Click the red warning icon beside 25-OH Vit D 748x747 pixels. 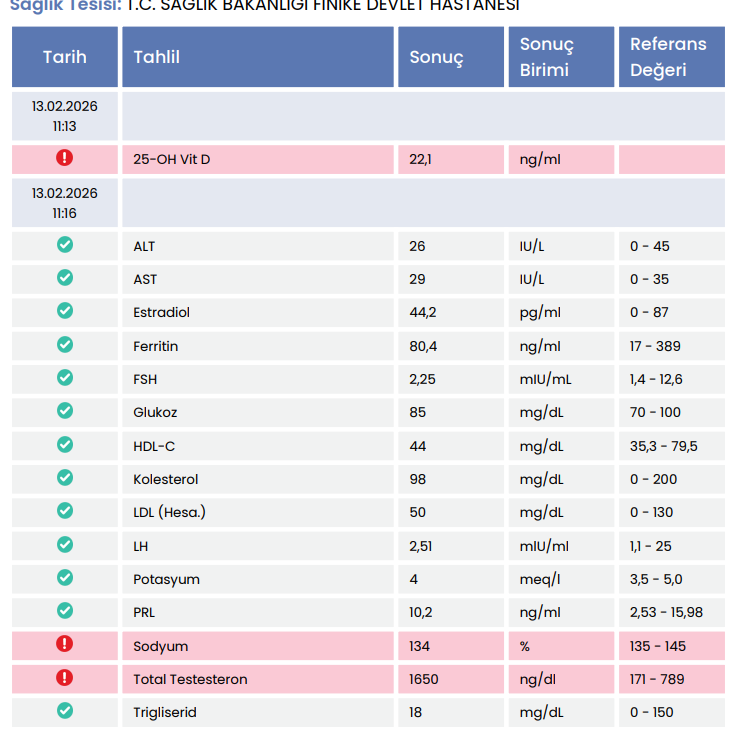[64, 157]
